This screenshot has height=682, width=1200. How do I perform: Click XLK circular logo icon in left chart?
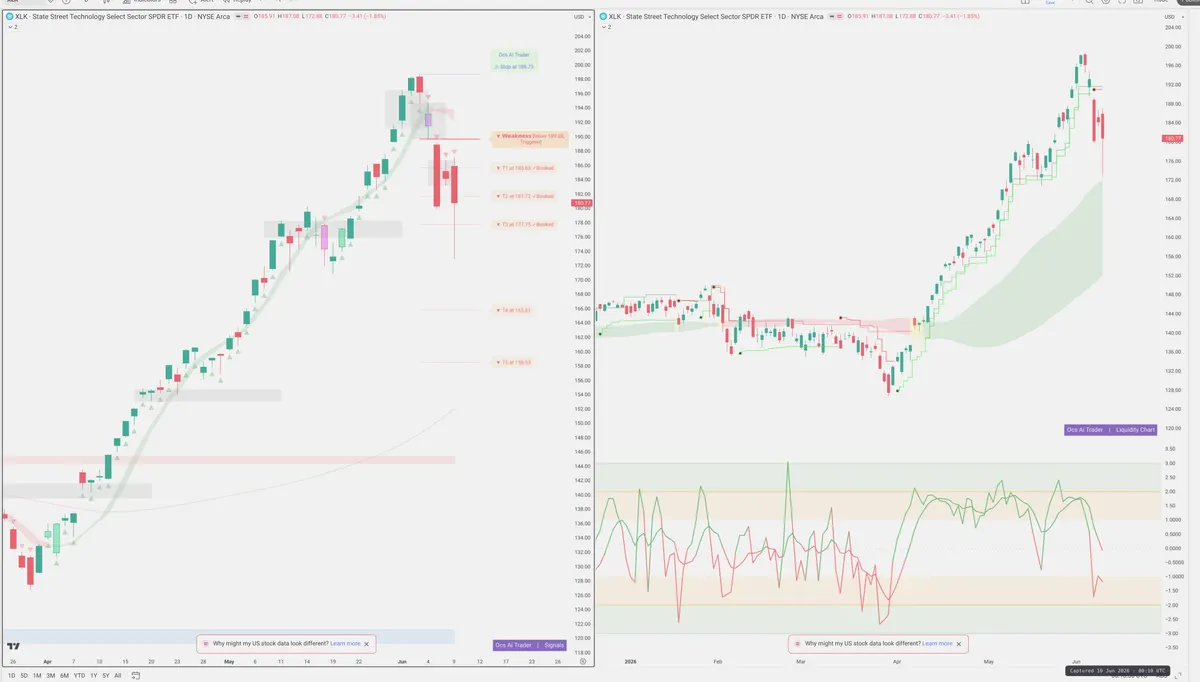(10, 17)
